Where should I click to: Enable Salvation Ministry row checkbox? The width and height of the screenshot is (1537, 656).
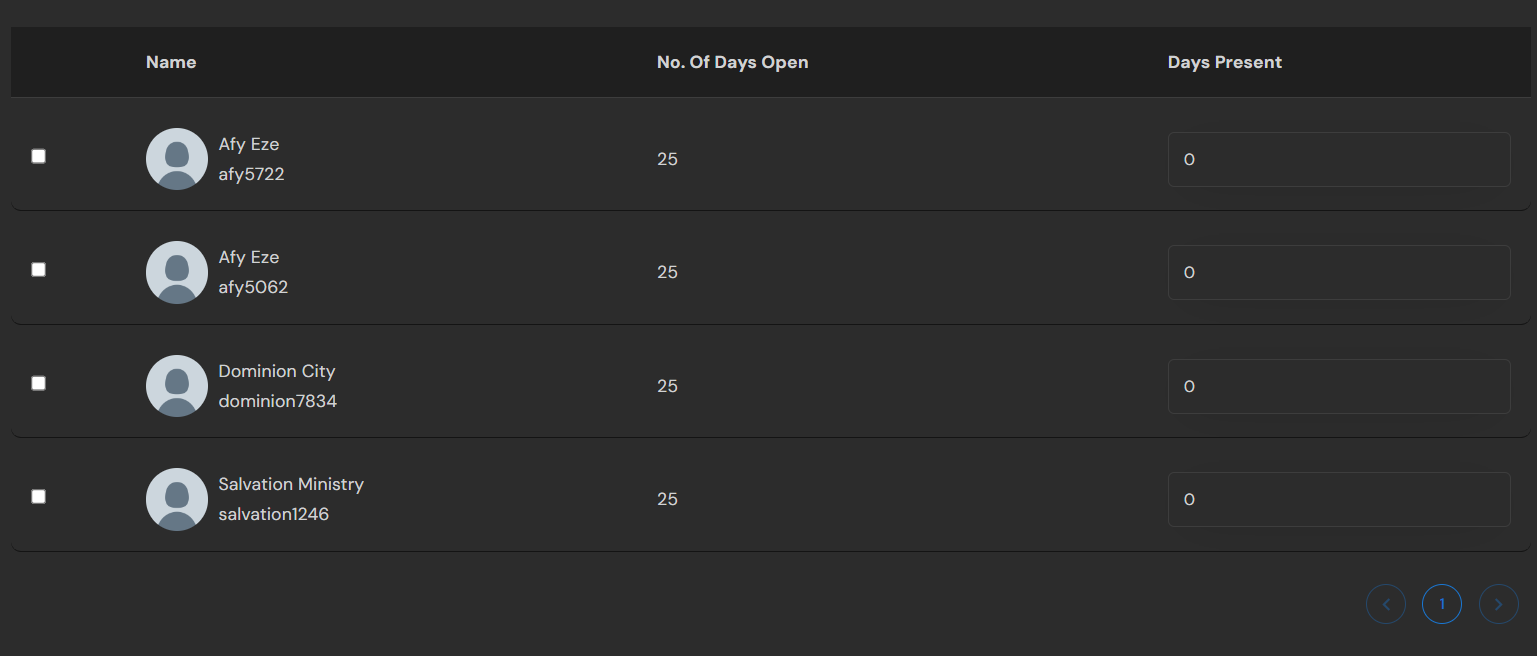(39, 496)
